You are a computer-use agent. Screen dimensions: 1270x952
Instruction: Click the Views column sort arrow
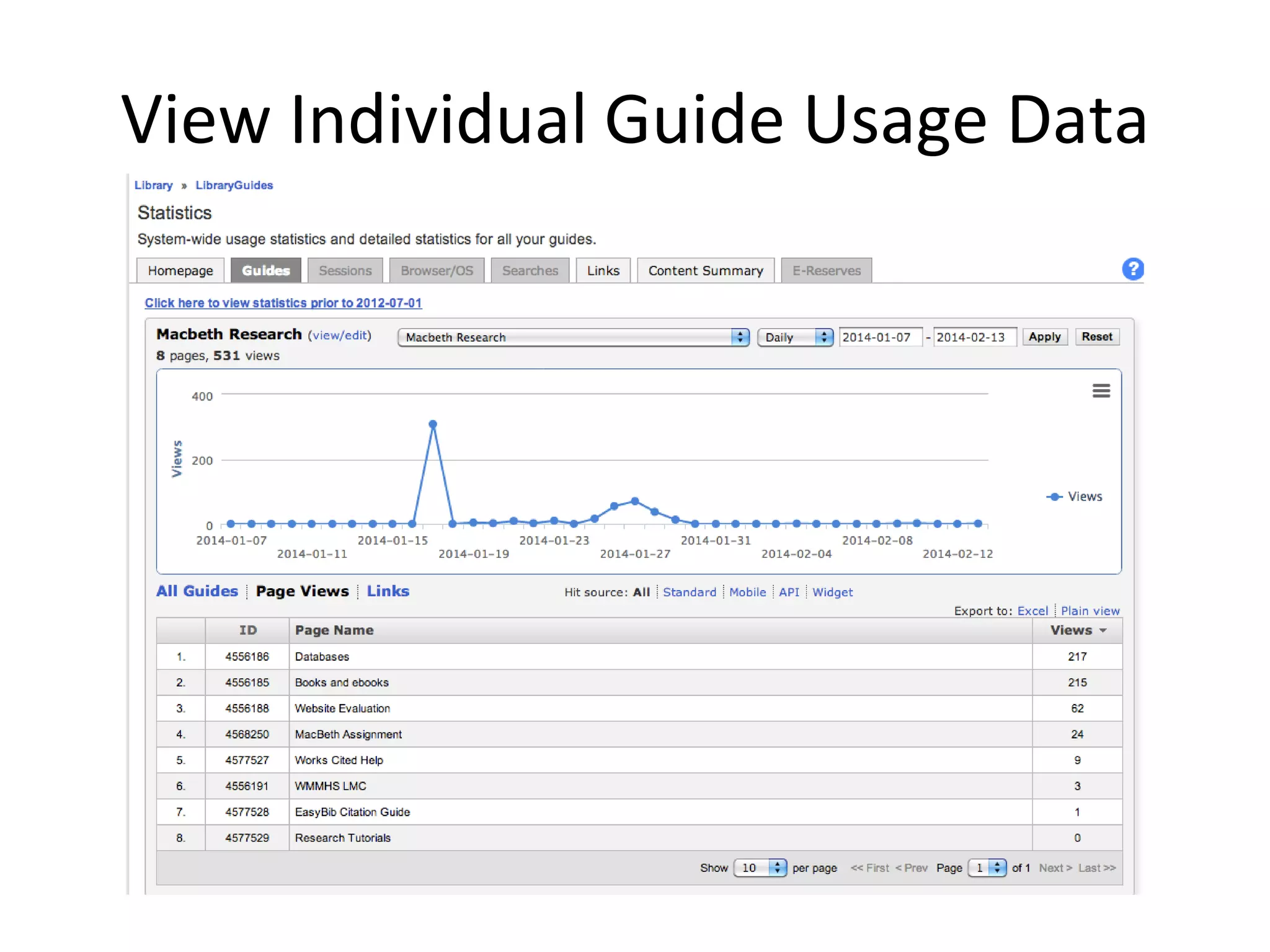[1103, 630]
